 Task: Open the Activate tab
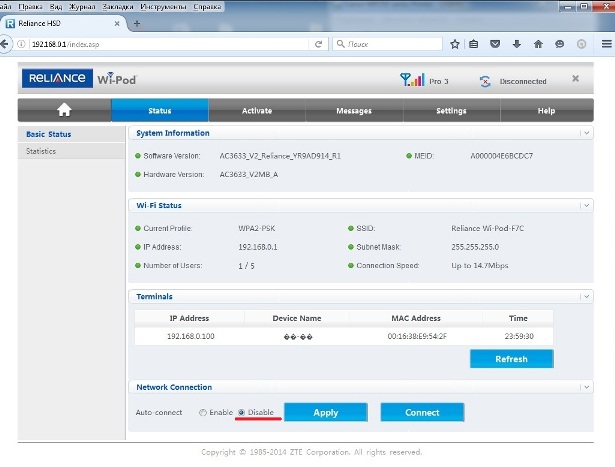click(257, 111)
